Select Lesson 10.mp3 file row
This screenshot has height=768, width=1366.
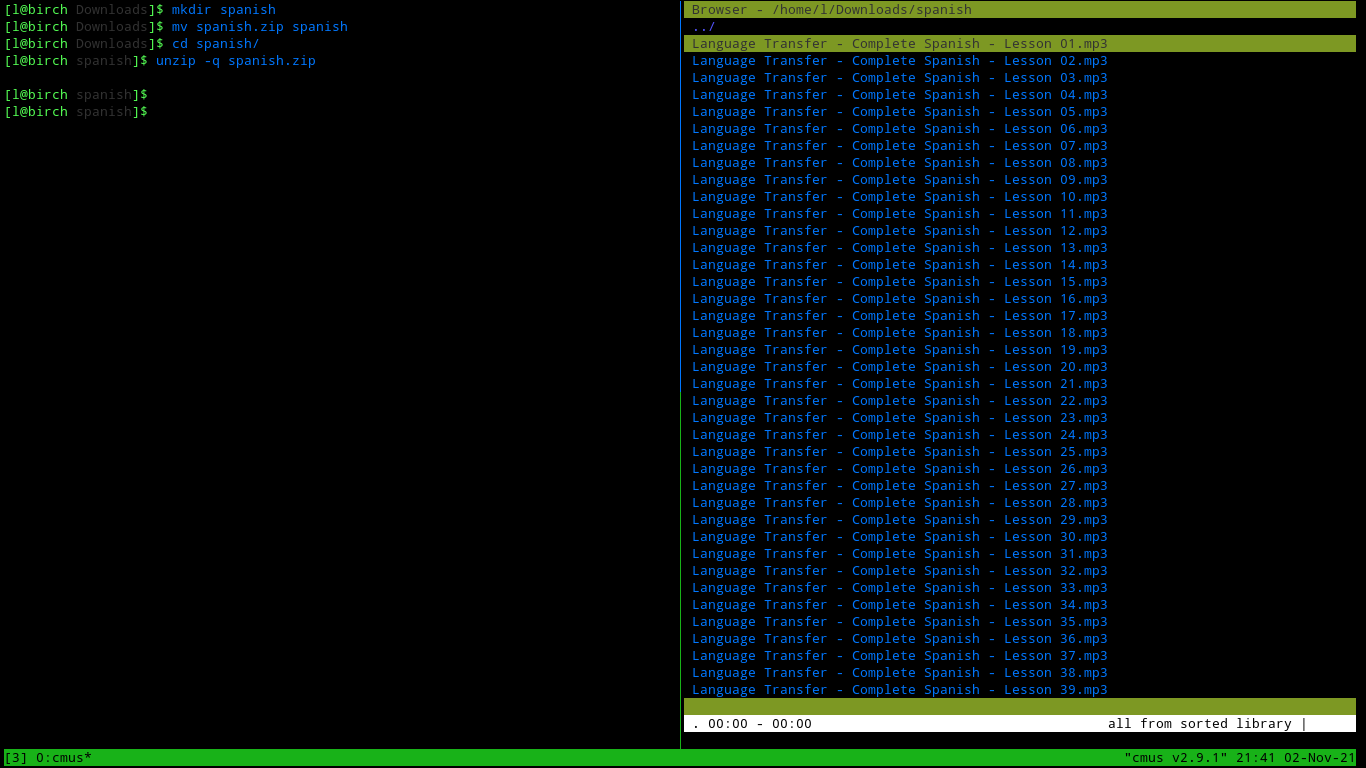(x=1020, y=196)
